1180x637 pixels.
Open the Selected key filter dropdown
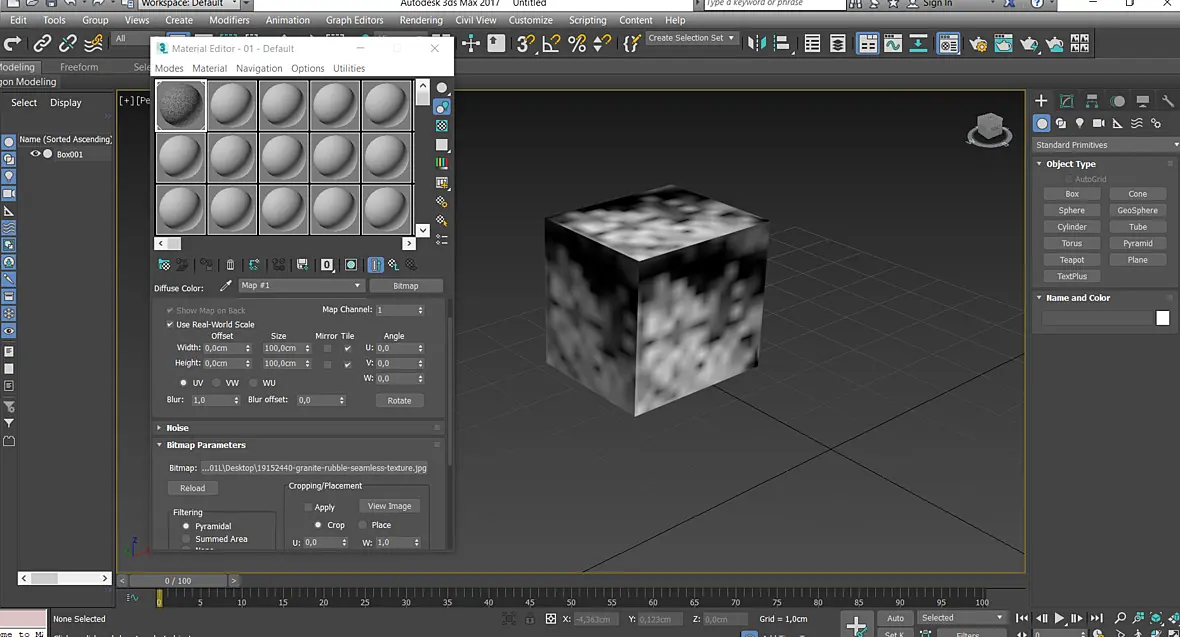pyautogui.click(x=962, y=617)
